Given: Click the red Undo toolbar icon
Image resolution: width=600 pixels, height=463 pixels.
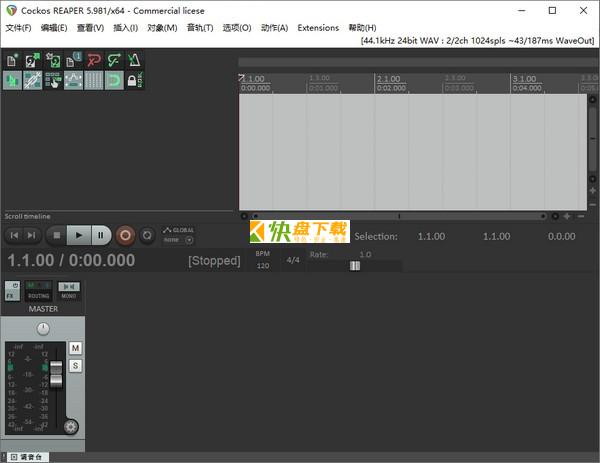Looking at the screenshot, I should pos(93,60).
